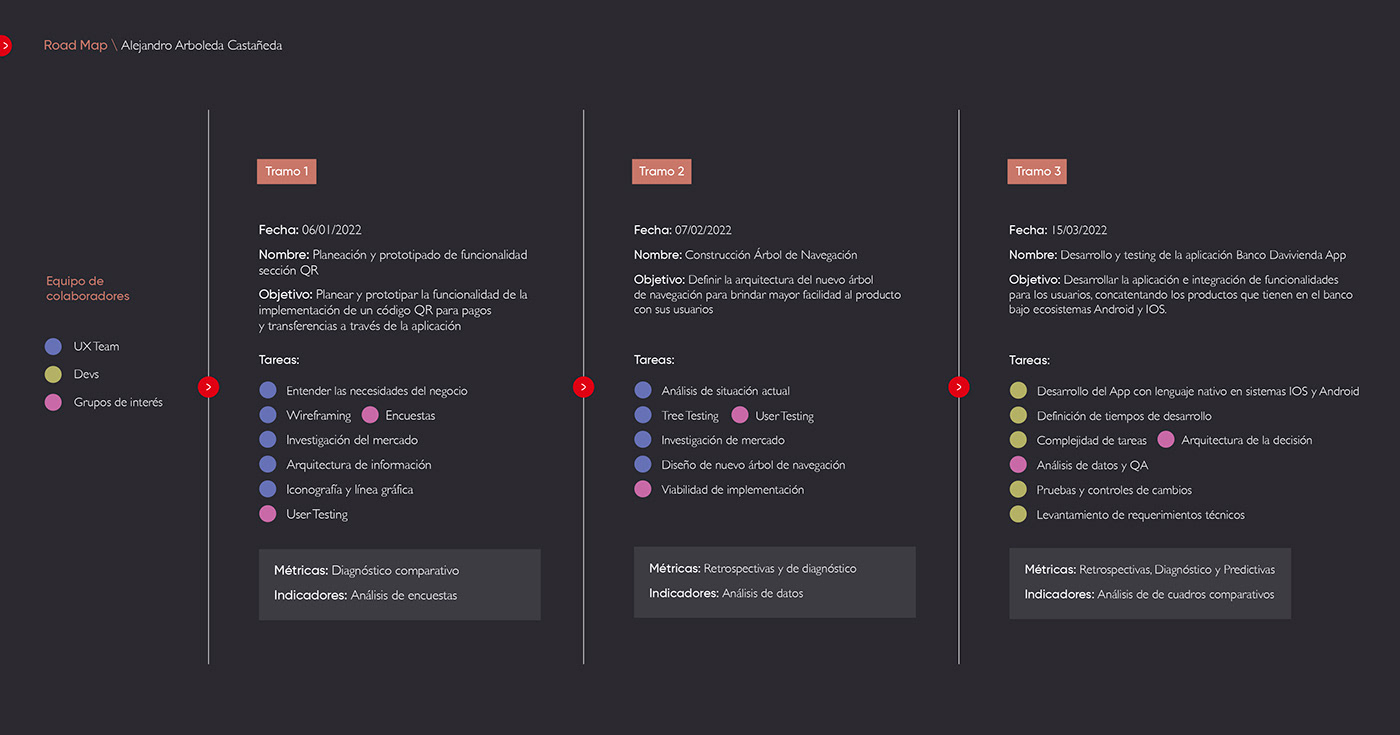Click the Tramo 1 Métricas box

pos(399,584)
